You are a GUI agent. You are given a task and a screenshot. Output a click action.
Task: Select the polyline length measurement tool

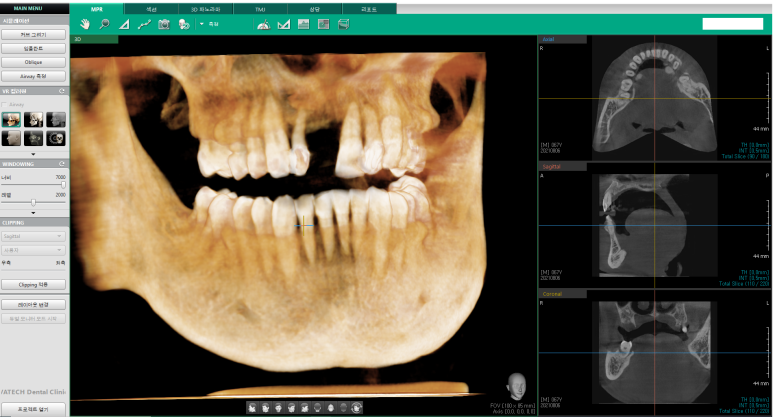point(144,23)
